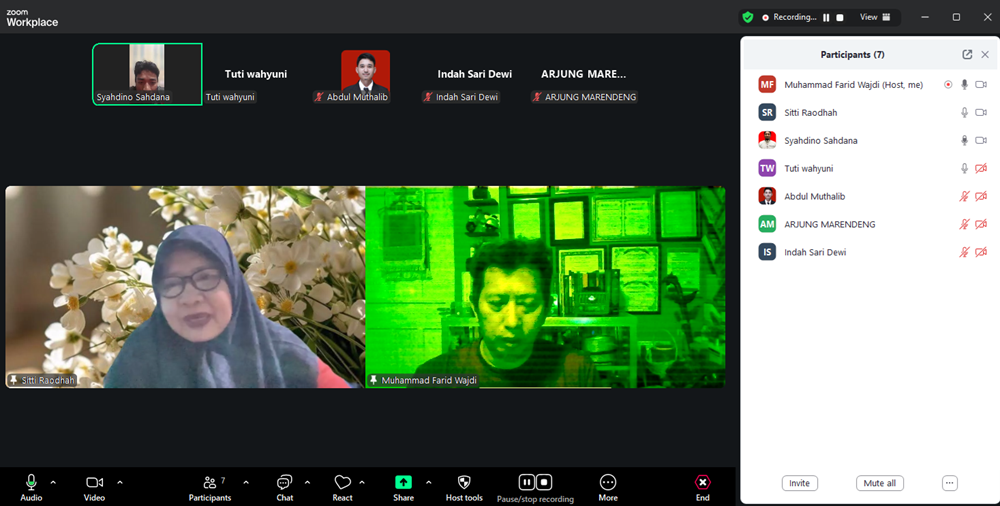
Task: Open Participants panel more options ellipsis
Action: click(x=950, y=483)
